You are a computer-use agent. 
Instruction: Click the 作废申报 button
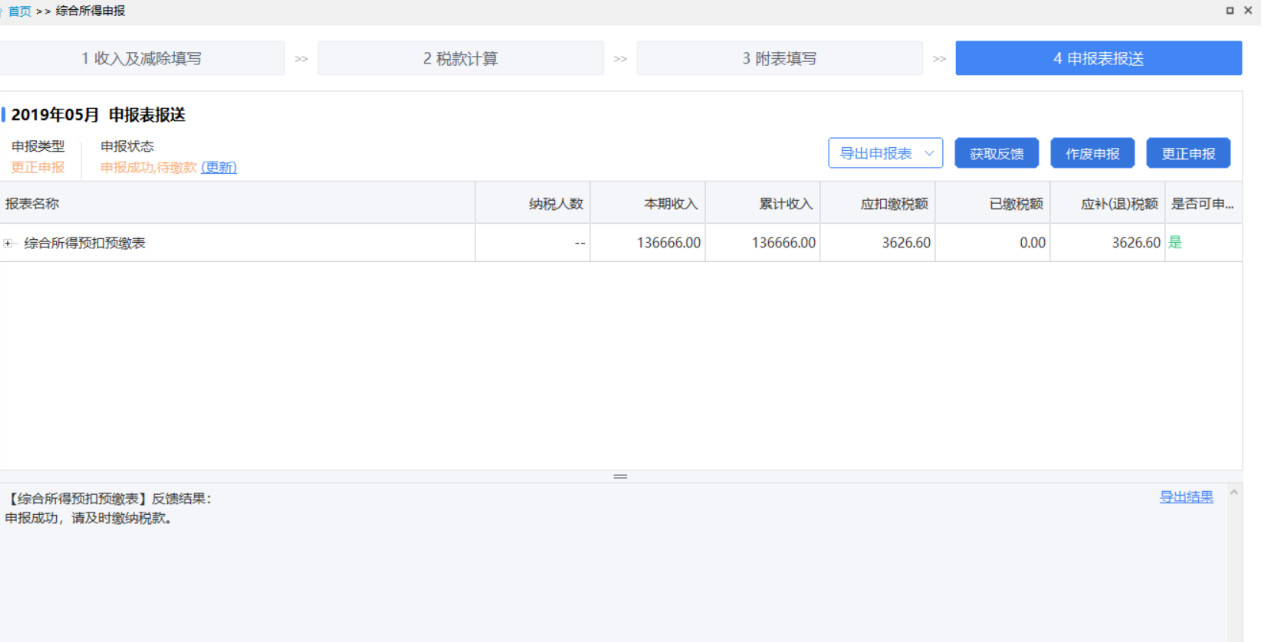pos(1092,153)
